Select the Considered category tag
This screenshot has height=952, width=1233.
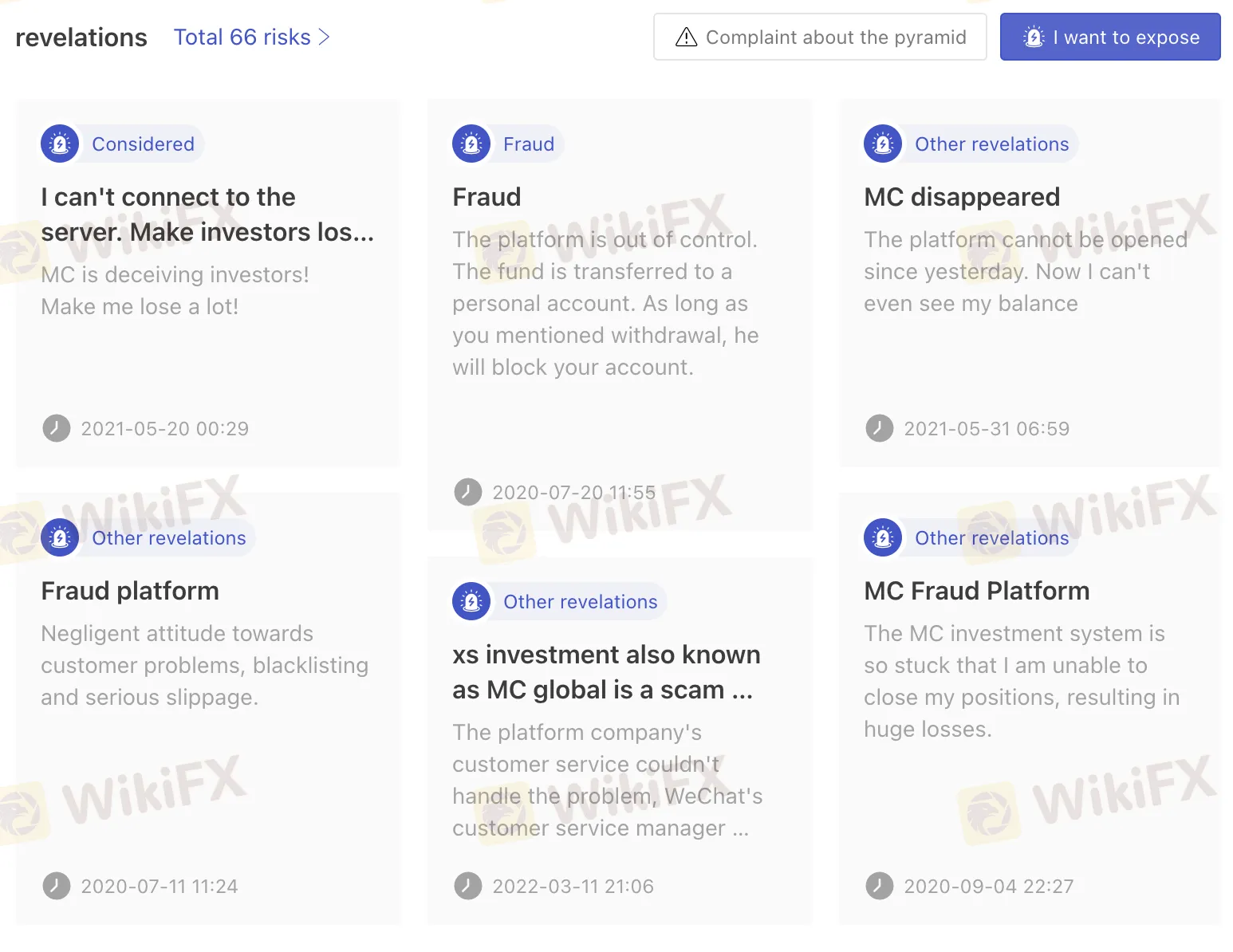(x=143, y=144)
